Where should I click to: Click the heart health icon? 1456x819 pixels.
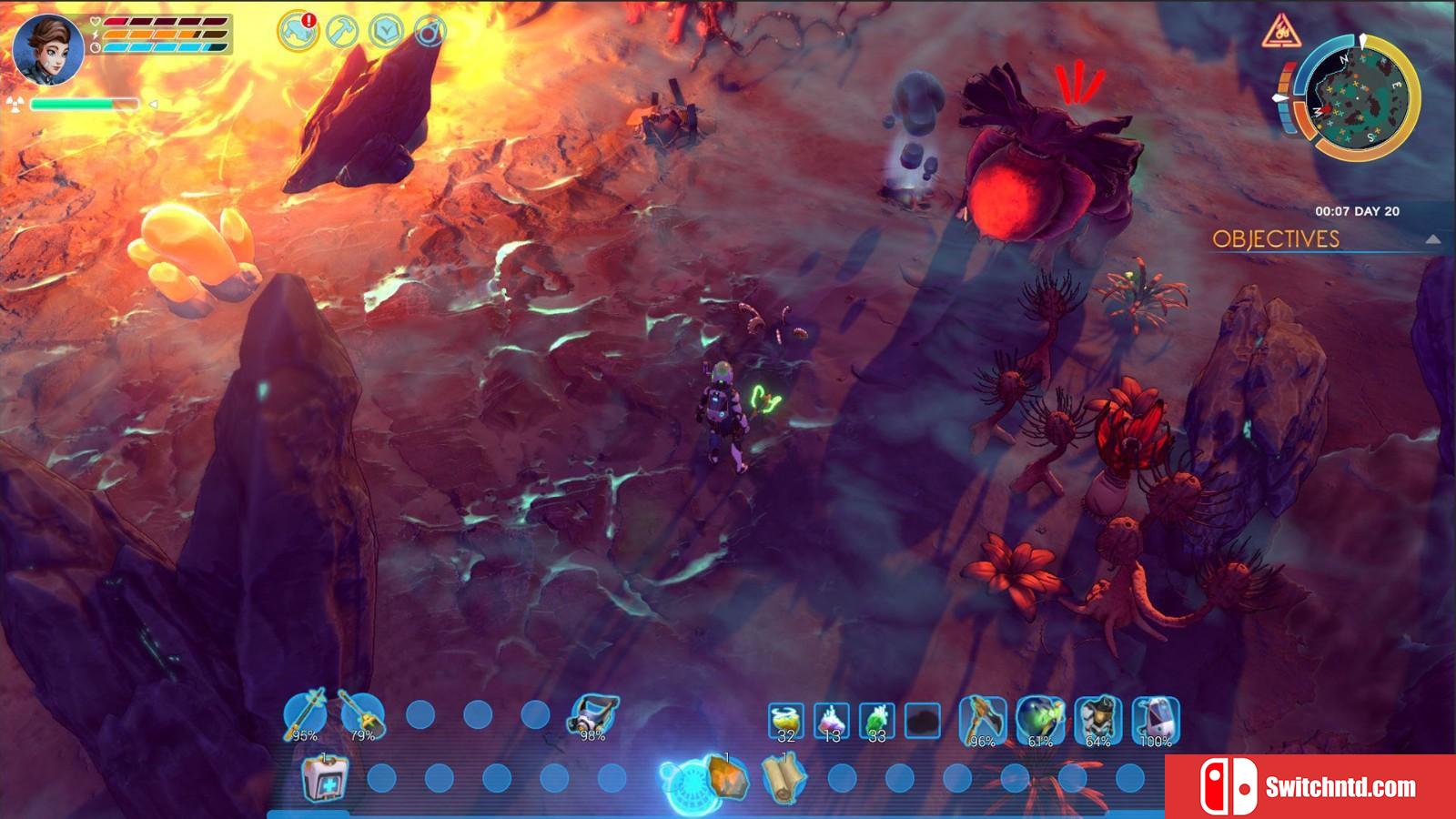pos(96,22)
